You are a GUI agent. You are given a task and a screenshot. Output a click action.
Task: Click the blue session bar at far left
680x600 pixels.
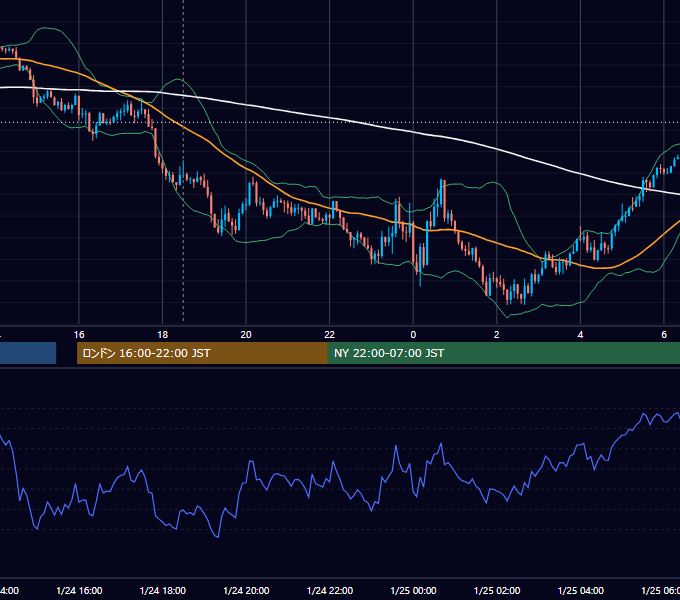tap(28, 353)
